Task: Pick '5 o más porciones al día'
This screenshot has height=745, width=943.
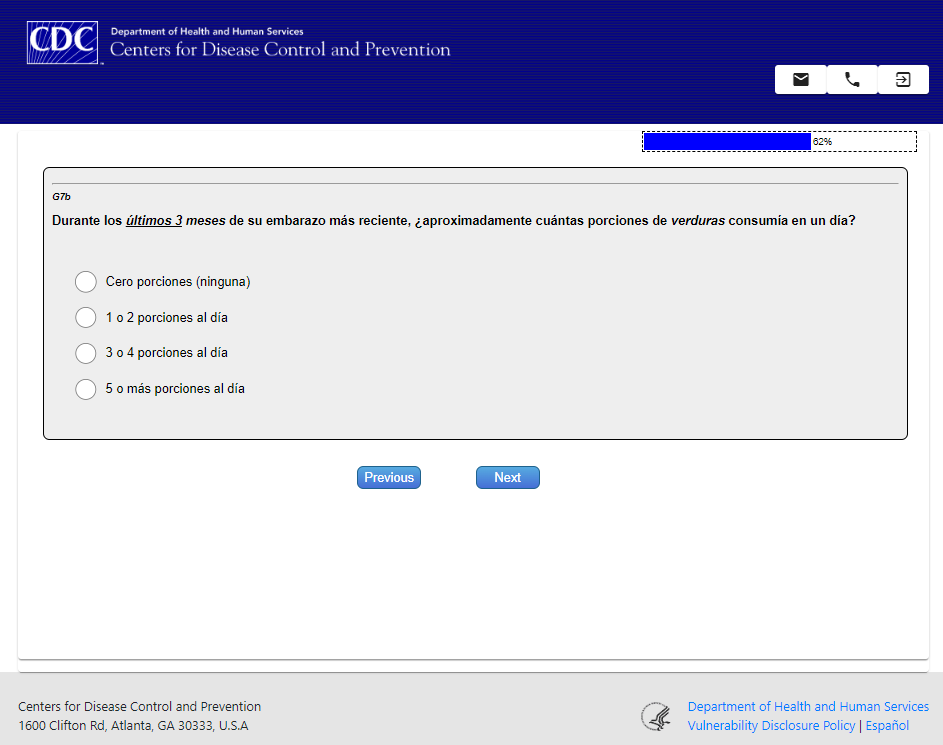Action: point(86,389)
